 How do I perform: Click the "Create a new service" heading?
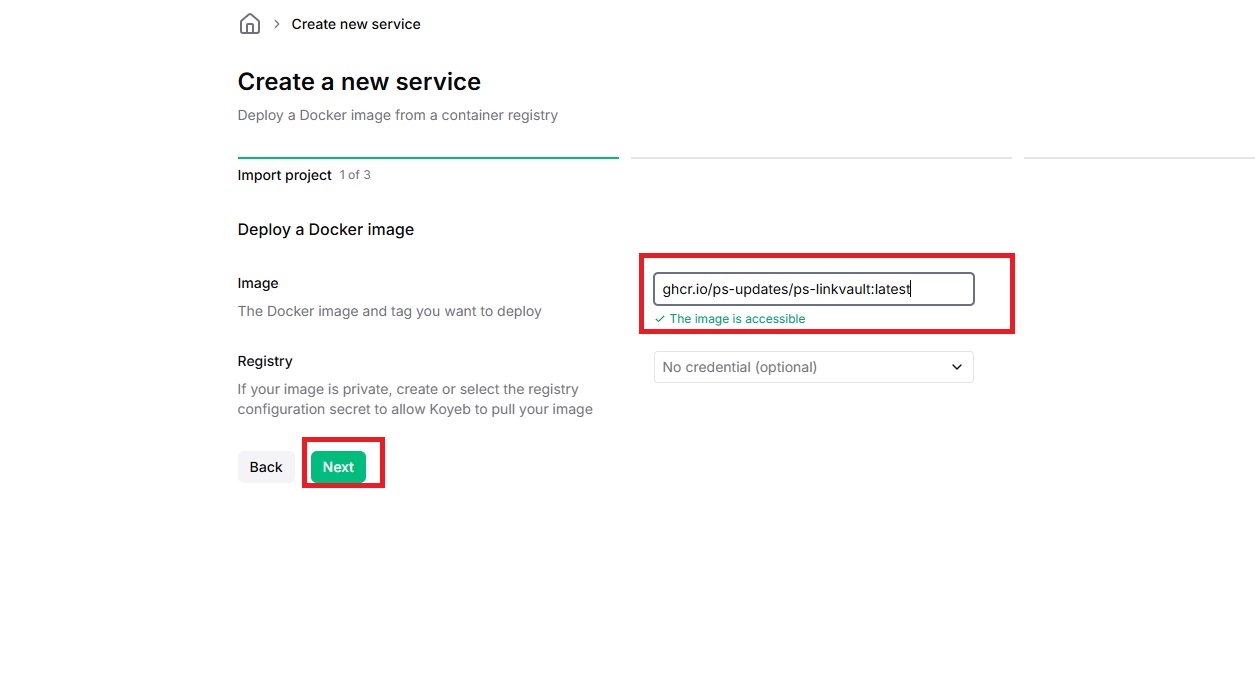click(359, 82)
